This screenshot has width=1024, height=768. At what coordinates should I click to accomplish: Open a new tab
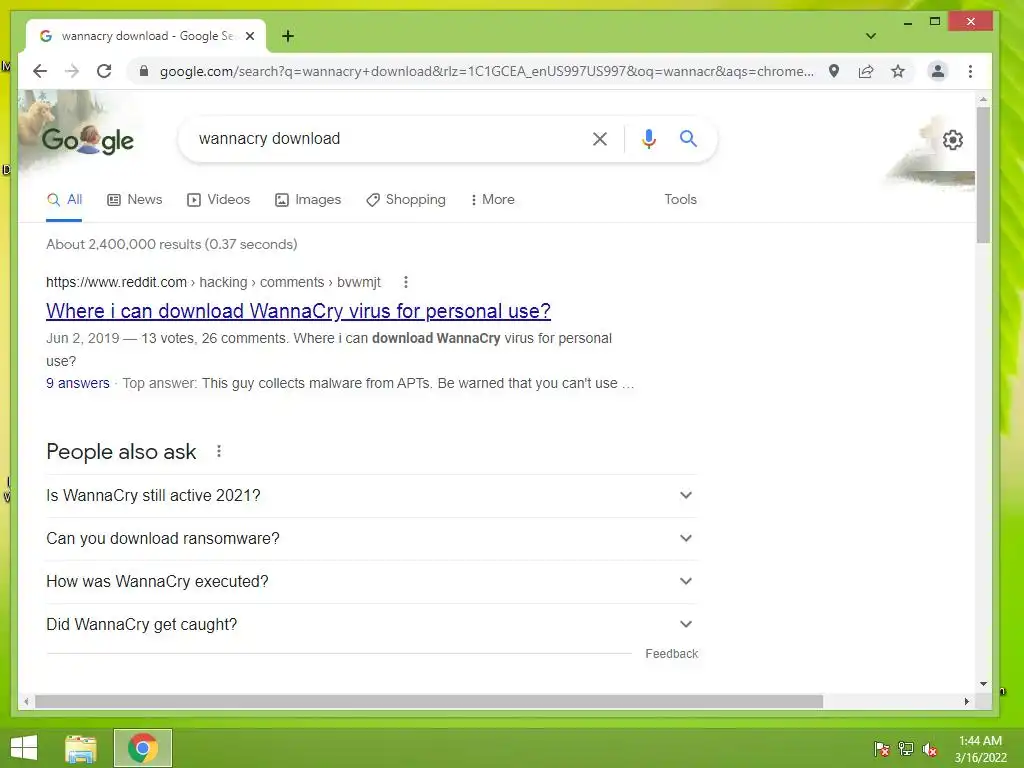[x=288, y=36]
